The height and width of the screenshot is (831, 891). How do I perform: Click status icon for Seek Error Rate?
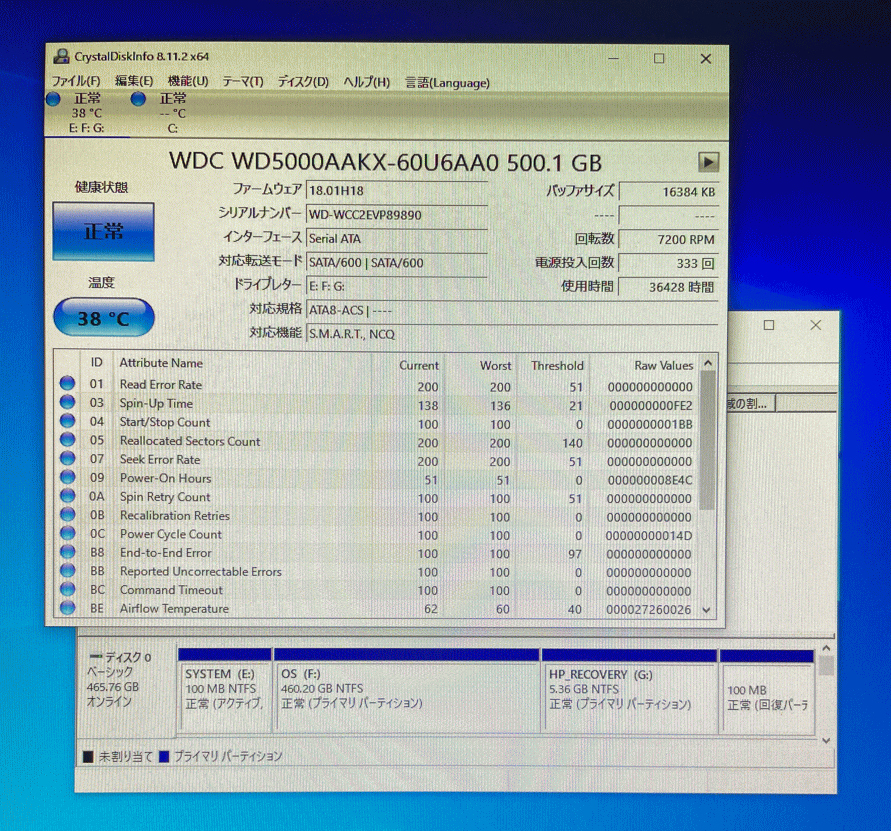67,458
